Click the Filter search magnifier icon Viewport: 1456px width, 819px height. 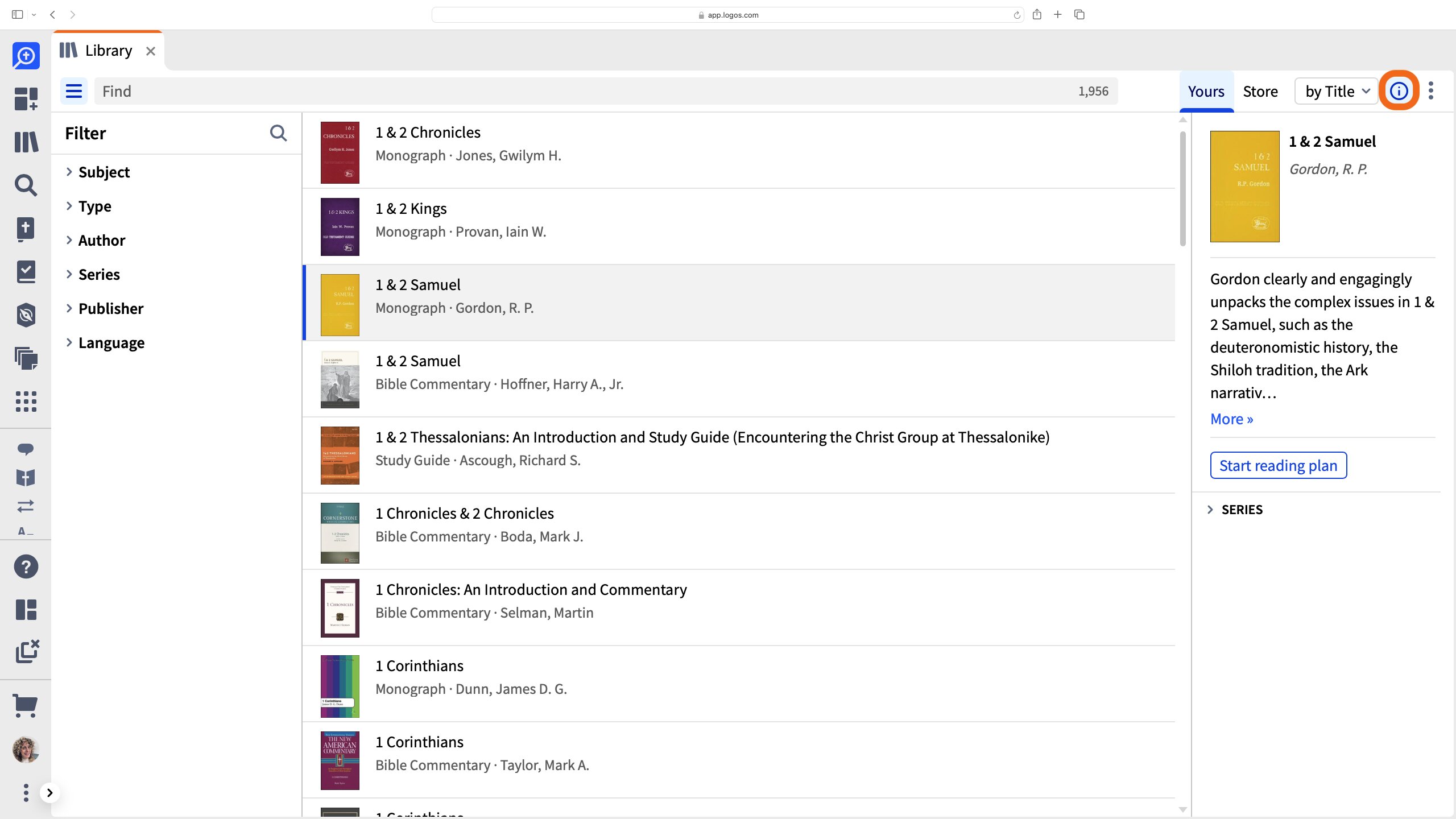coord(278,133)
